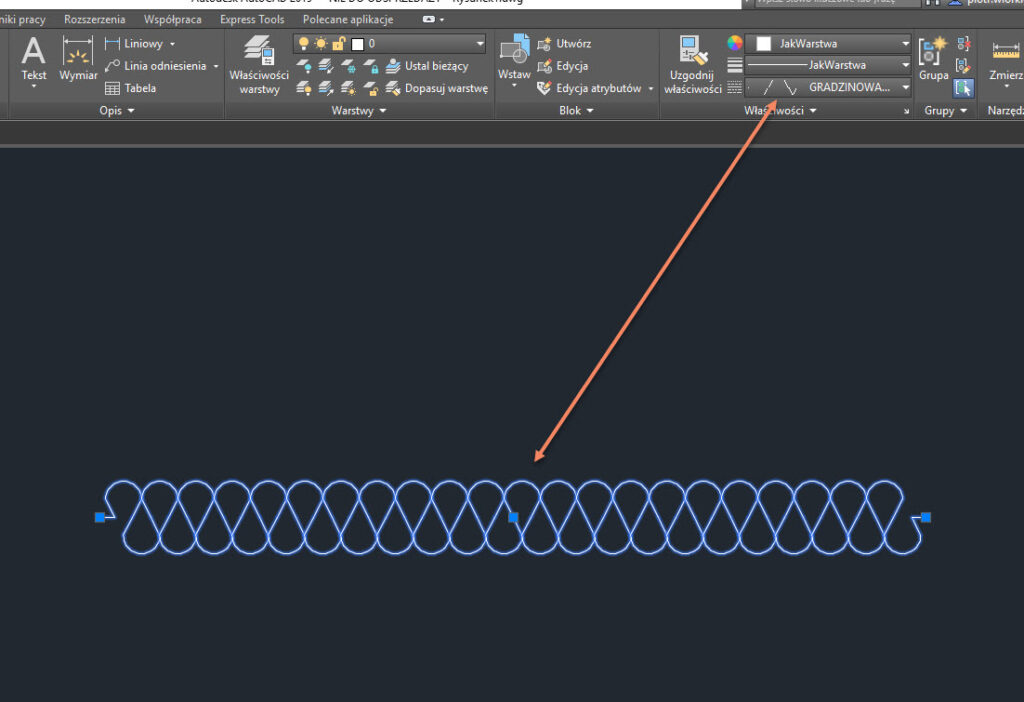This screenshot has height=702, width=1024.
Task: Insert a Tabela table
Action: pyautogui.click(x=131, y=88)
